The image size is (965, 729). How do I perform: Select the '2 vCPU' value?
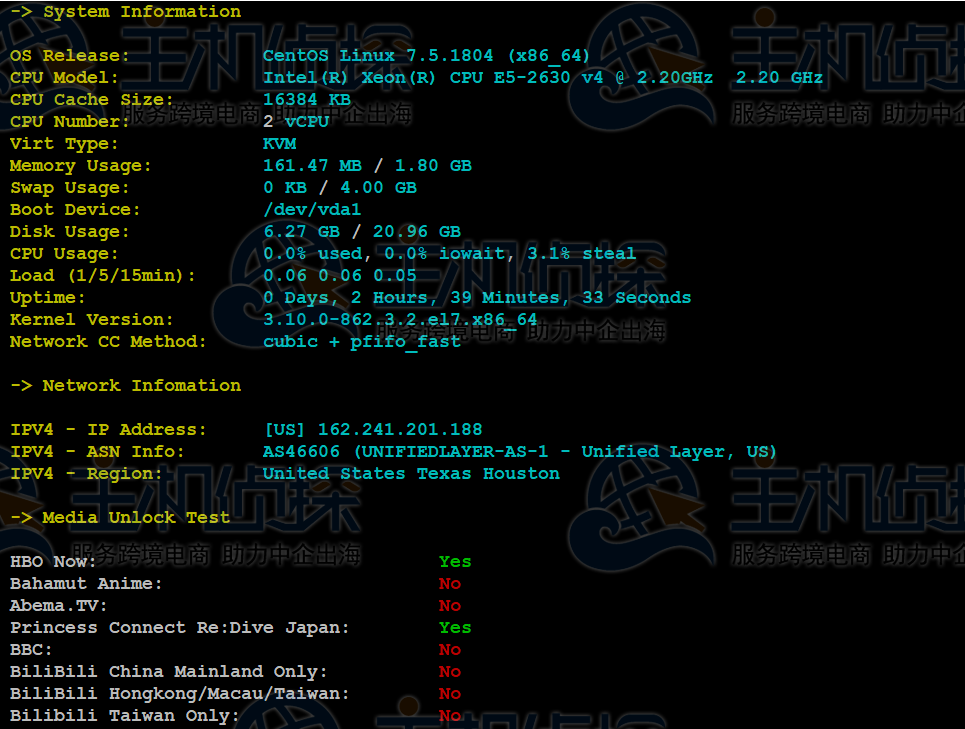pos(296,122)
